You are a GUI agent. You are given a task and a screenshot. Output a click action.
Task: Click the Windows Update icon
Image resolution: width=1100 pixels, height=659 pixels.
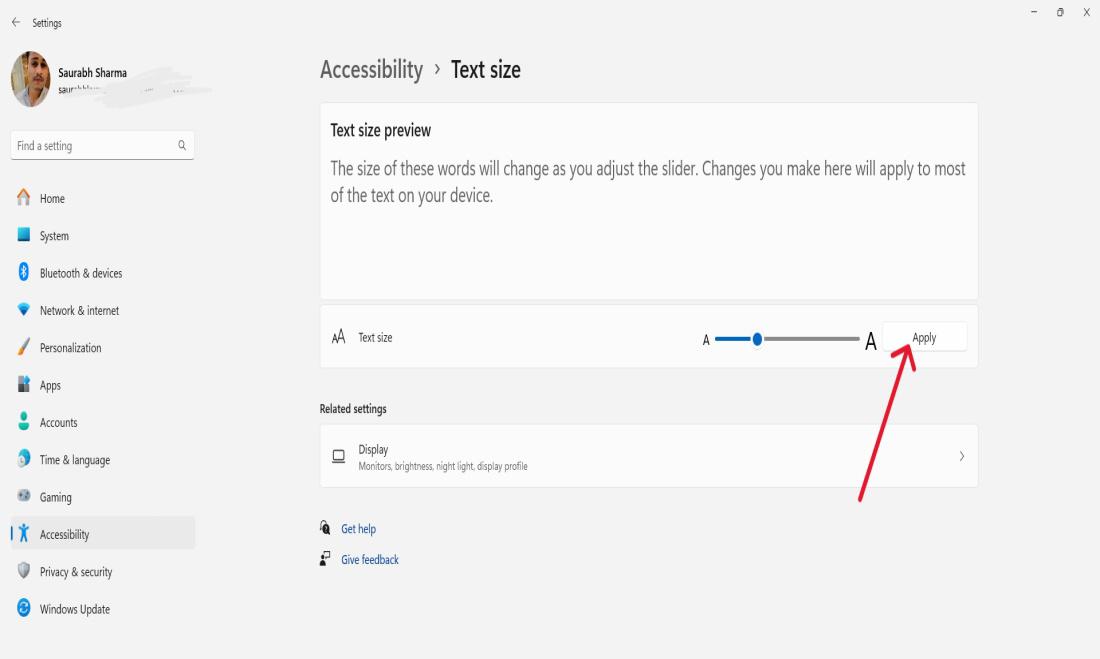24,609
